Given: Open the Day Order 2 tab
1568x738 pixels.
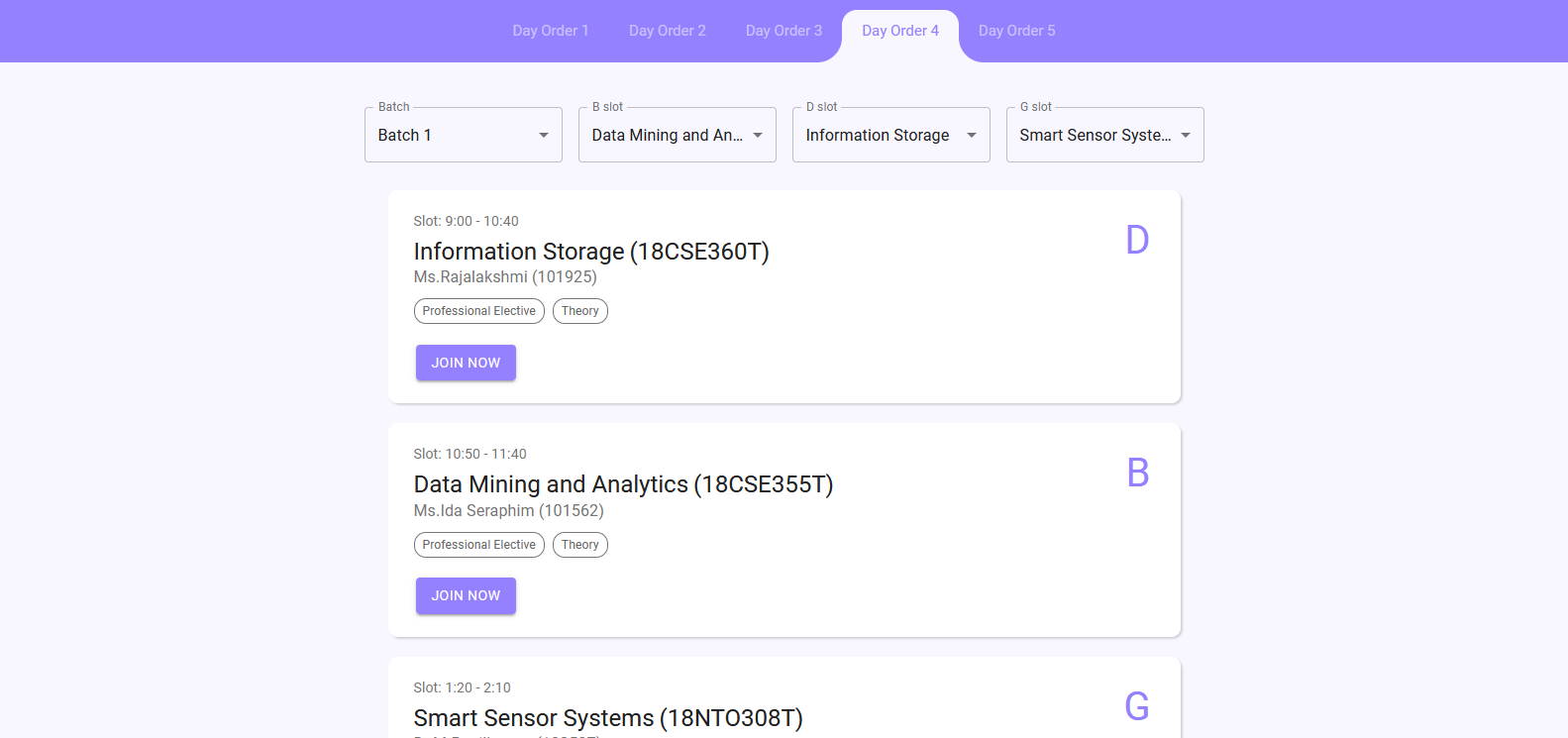Looking at the screenshot, I should click(667, 31).
